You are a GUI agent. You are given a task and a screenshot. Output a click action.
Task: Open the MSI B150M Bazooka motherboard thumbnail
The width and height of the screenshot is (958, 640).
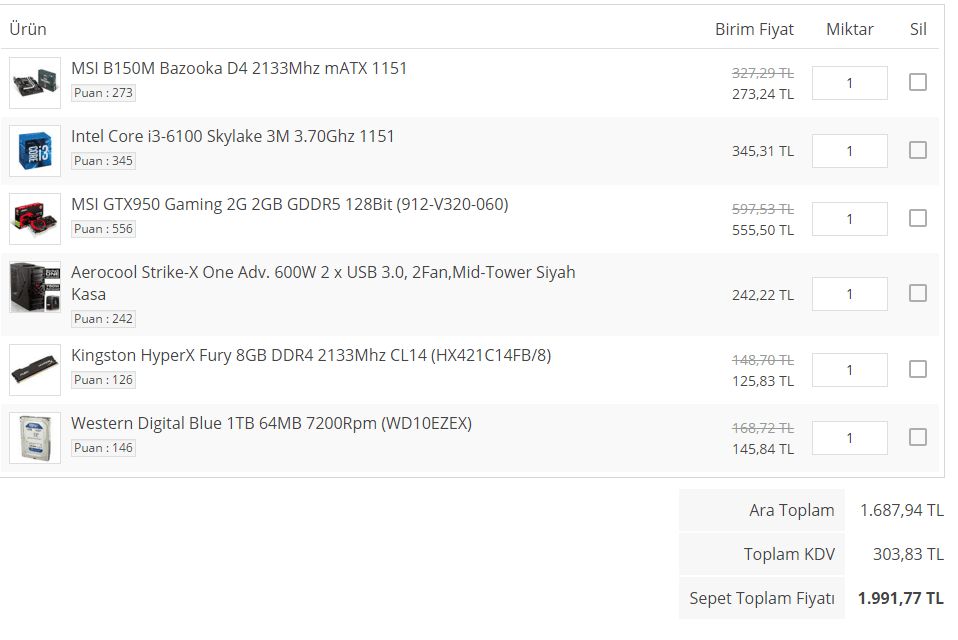[35, 83]
